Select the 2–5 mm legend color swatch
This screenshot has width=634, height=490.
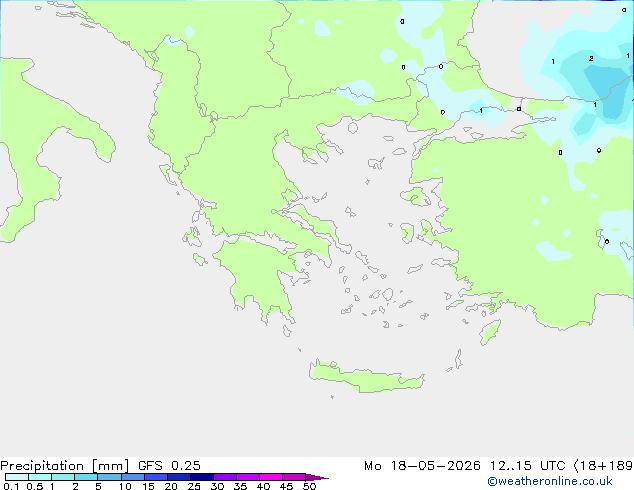tap(86, 477)
